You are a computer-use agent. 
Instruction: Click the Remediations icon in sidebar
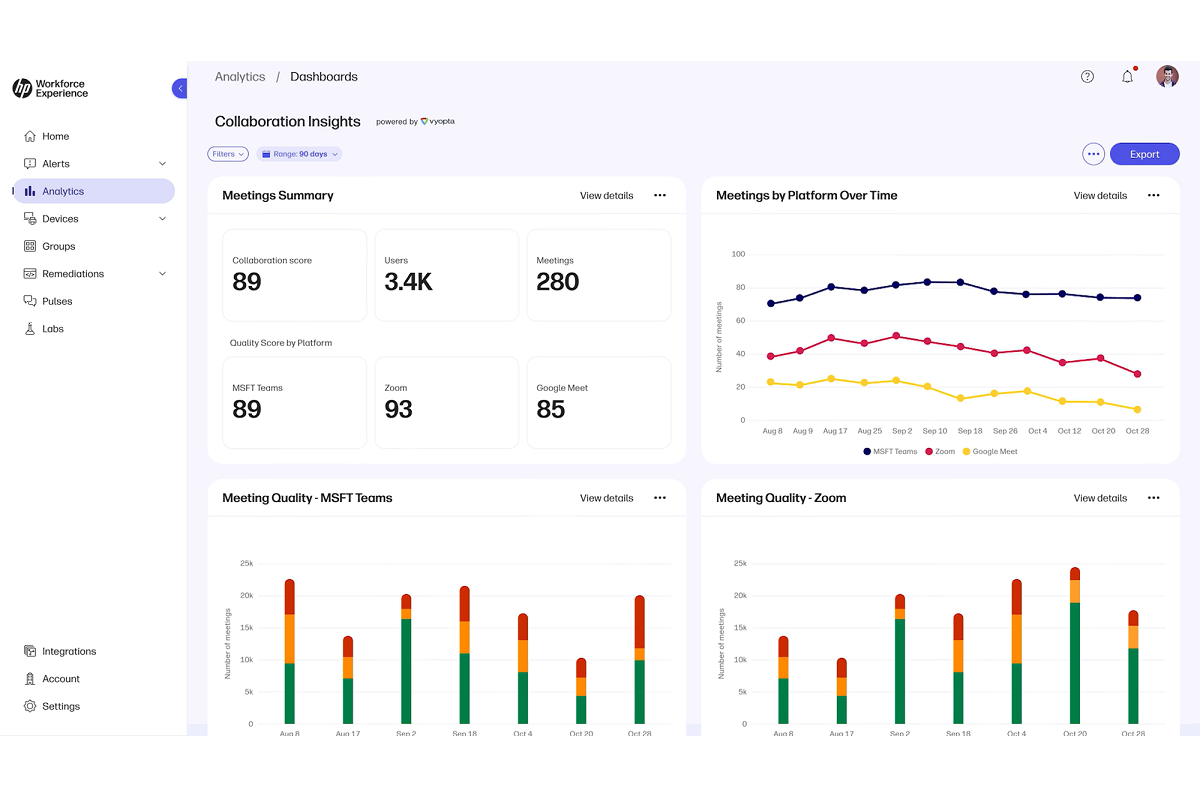point(30,274)
